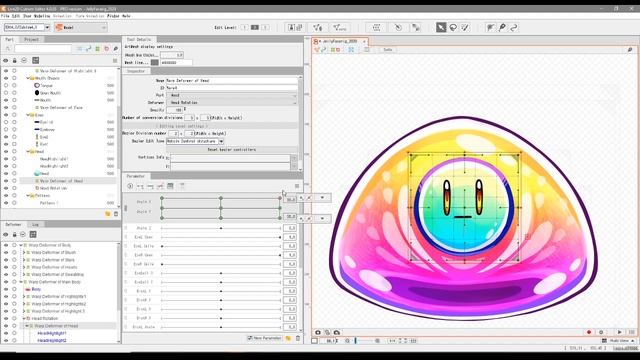Open the Deformer dropdown showing Head Rotation

pyautogui.click(x=231, y=102)
